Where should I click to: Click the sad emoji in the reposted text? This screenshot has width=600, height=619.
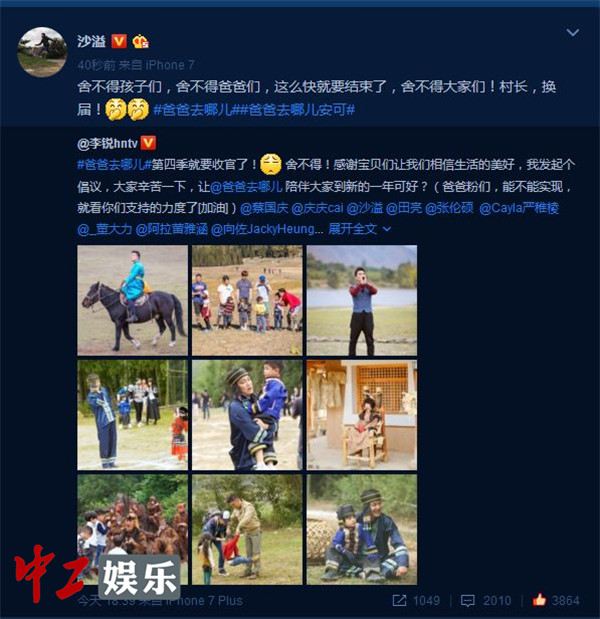click(271, 164)
